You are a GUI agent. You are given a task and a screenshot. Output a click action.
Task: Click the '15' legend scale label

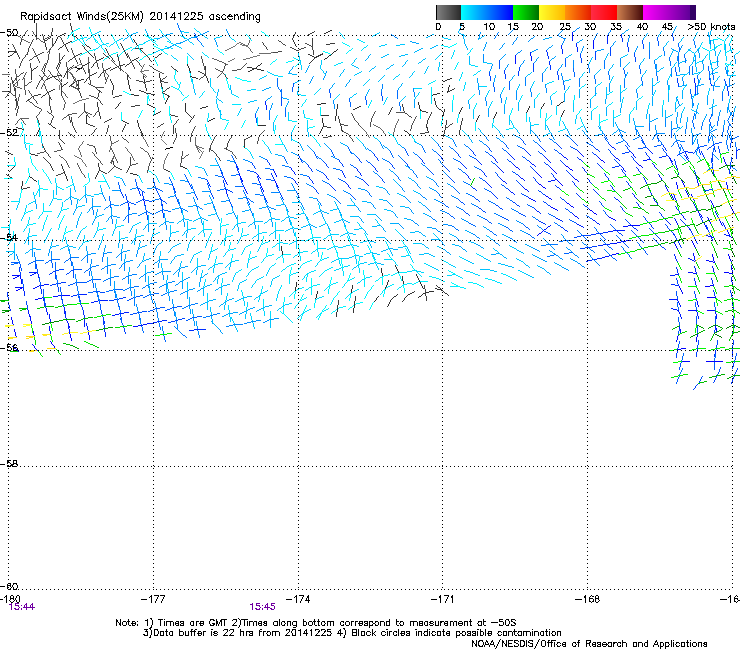click(x=513, y=27)
